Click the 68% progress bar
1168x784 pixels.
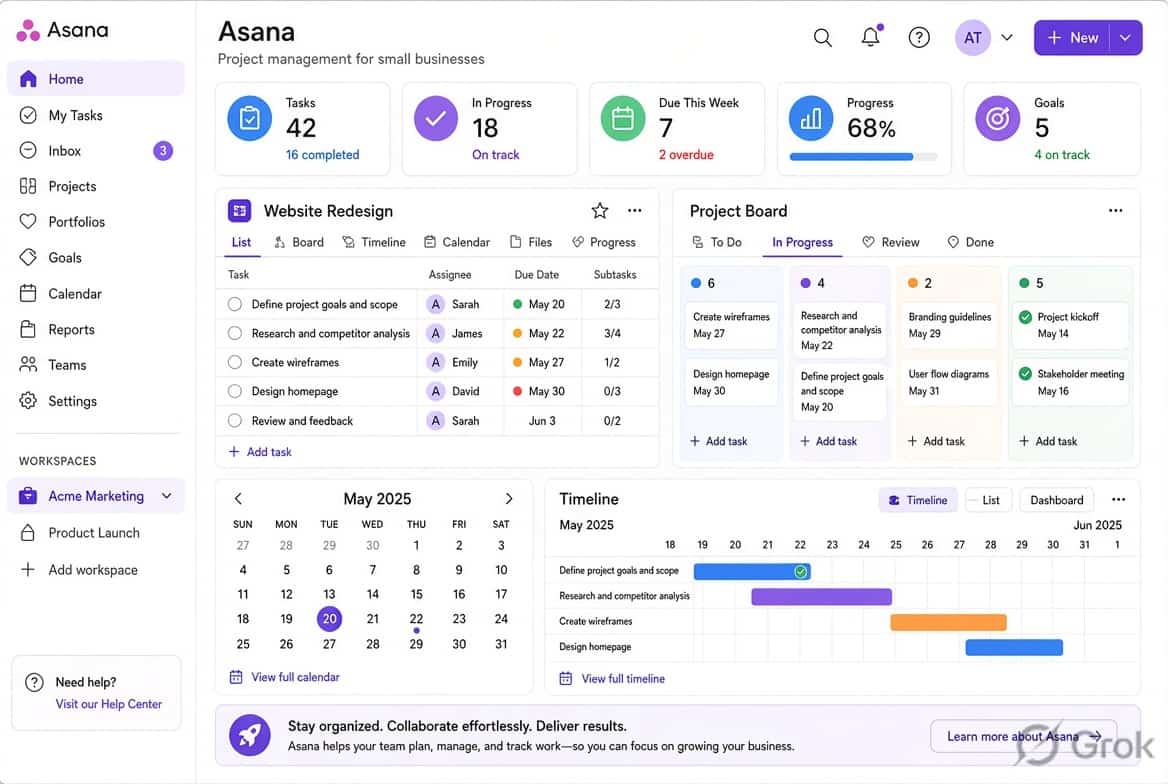(x=863, y=157)
